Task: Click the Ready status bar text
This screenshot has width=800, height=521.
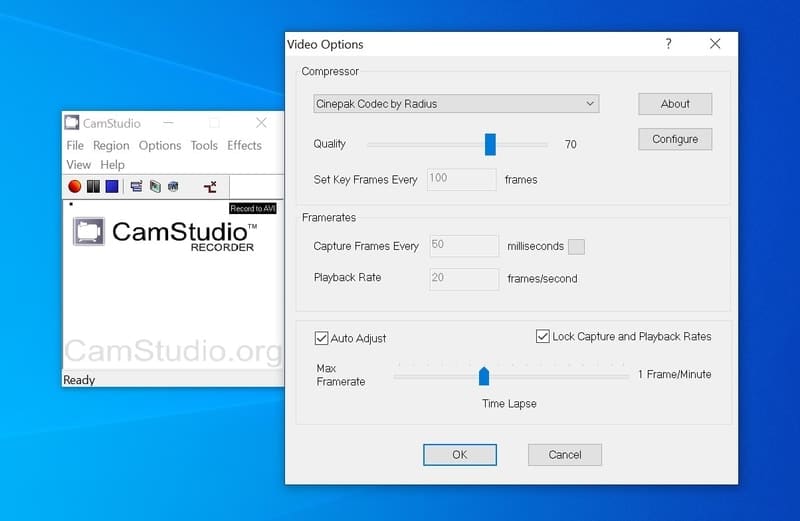Action: click(79, 380)
